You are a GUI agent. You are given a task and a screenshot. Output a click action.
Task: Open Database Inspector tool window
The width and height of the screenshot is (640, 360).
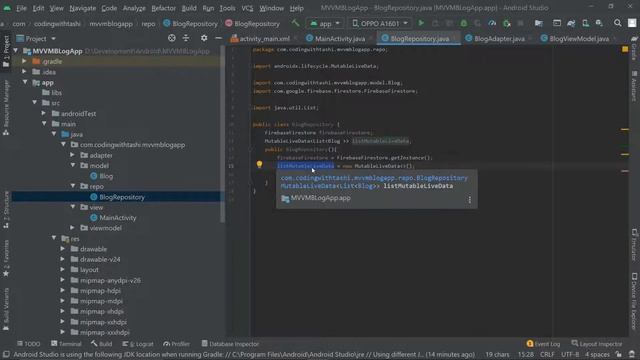pyautogui.click(x=230, y=344)
